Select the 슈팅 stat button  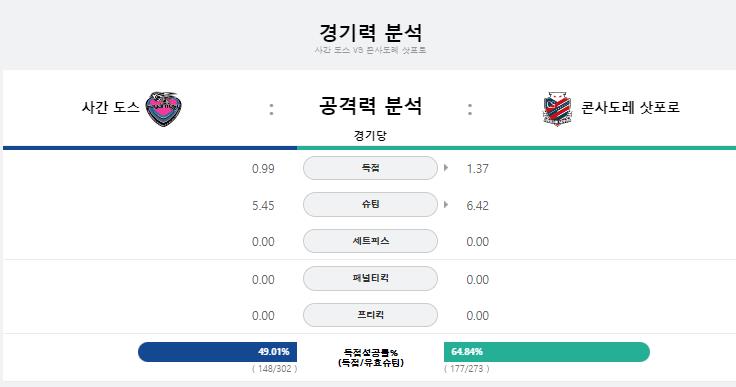370,204
